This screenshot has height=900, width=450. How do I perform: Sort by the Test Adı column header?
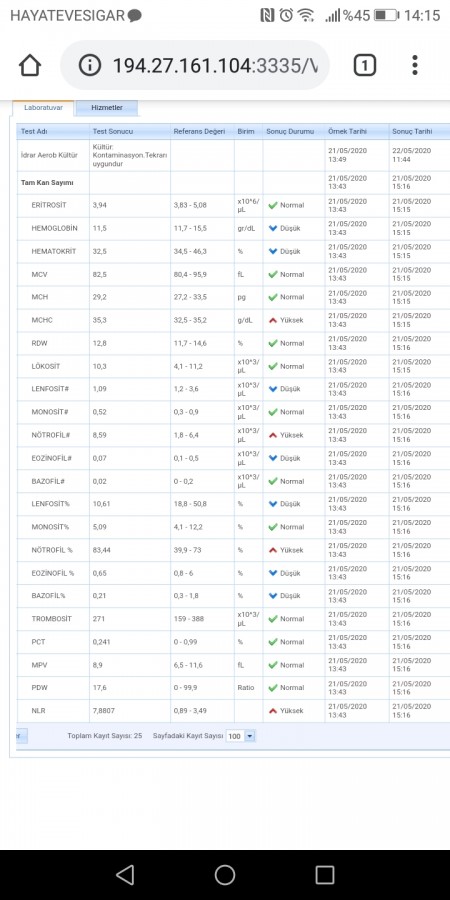53,131
